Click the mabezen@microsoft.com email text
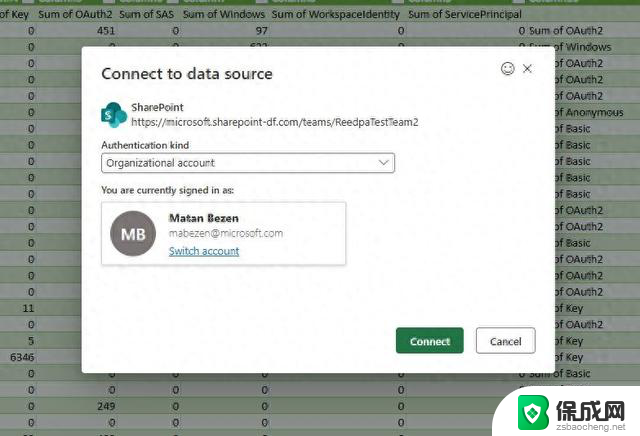Viewport: 640px width, 436px height. [226, 233]
